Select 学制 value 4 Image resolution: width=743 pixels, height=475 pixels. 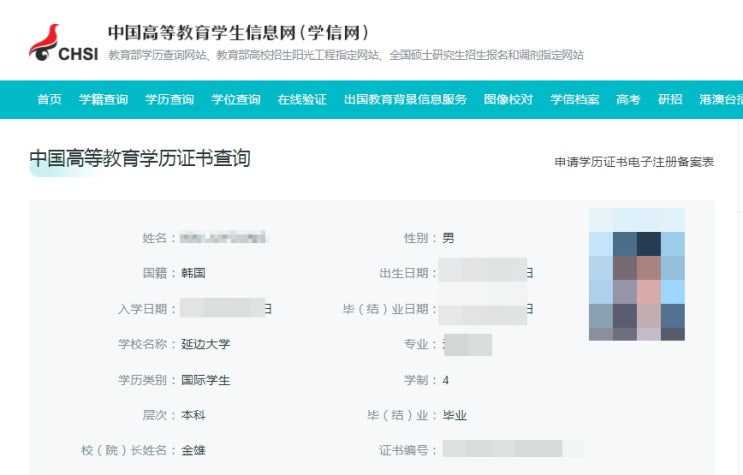click(445, 380)
